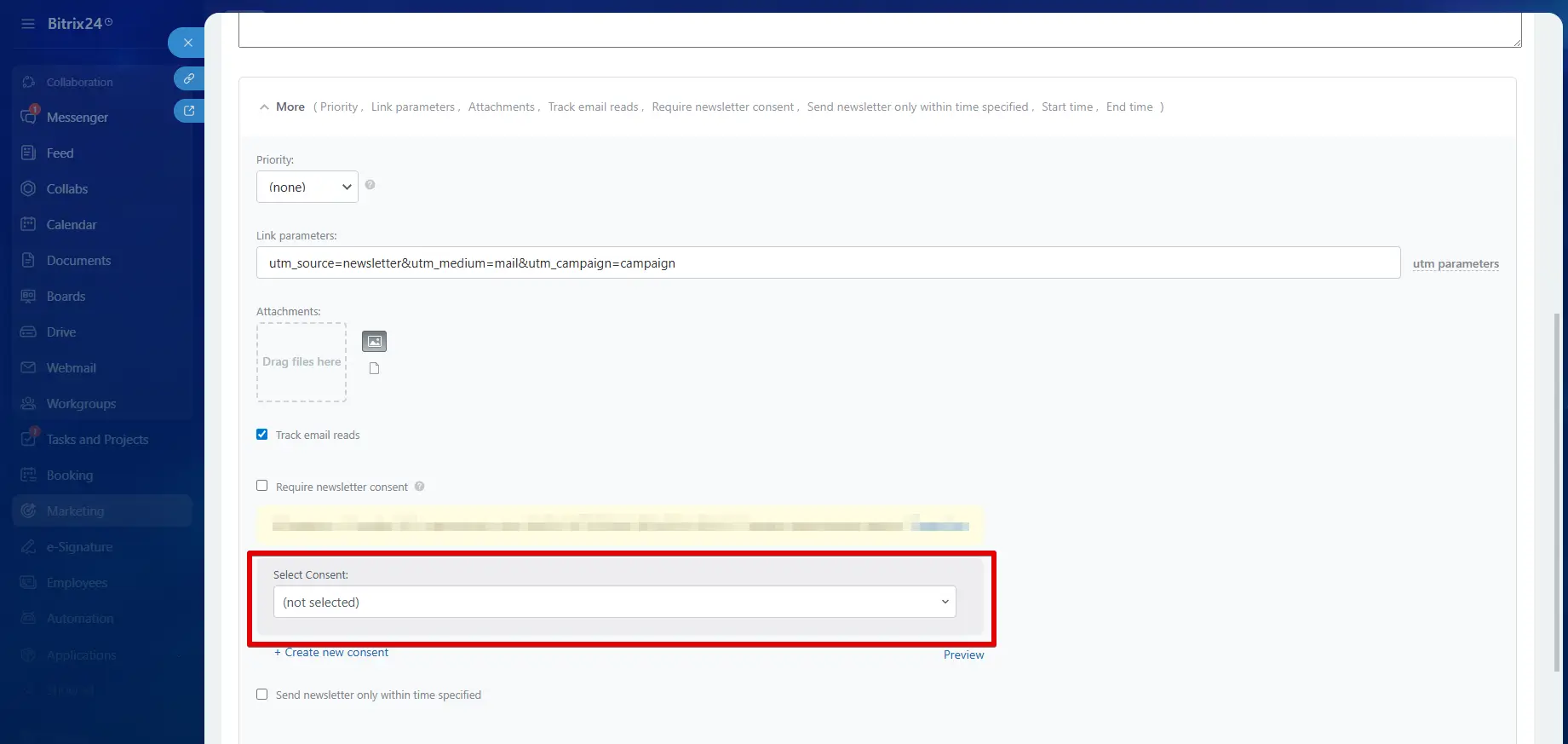Attach a file via document icon
The width and height of the screenshot is (1568, 744).
[374, 368]
